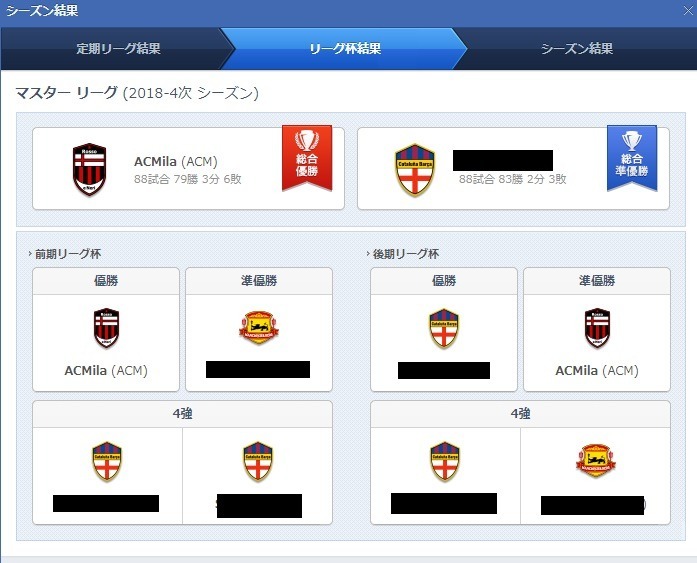Click the ACMila crest under 前期リーグ杯 優勝

pyautogui.click(x=106, y=328)
